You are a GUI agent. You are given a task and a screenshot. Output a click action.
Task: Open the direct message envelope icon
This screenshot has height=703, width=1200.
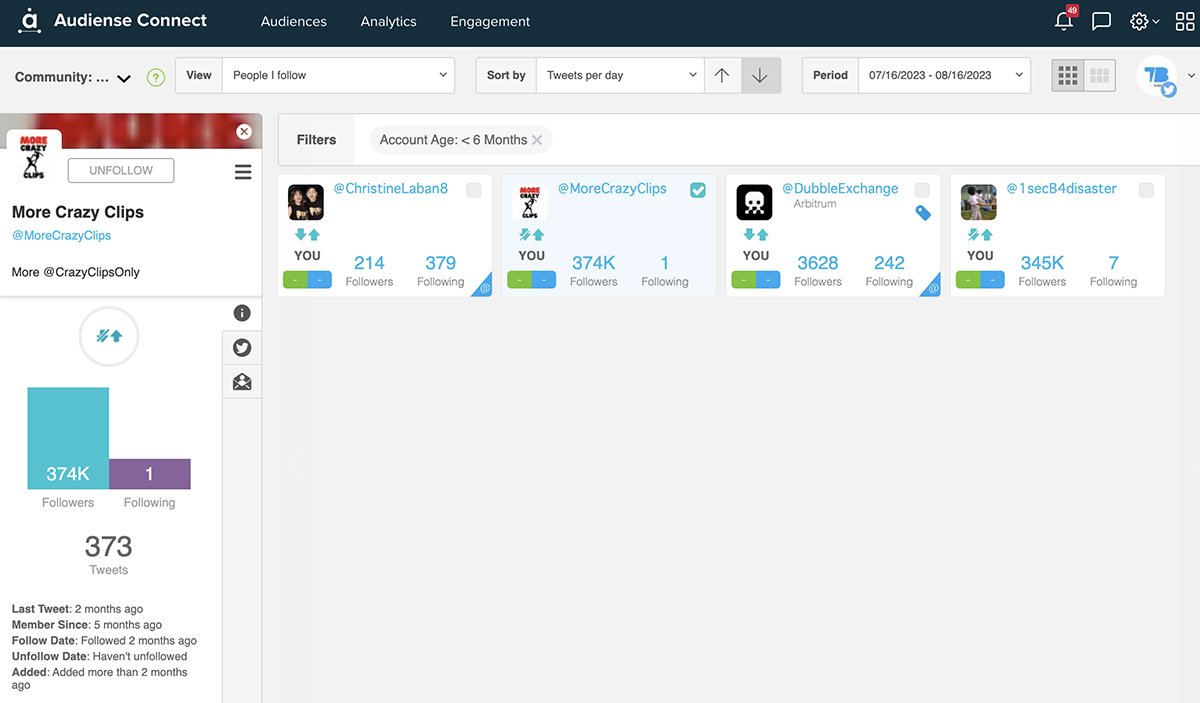click(242, 382)
